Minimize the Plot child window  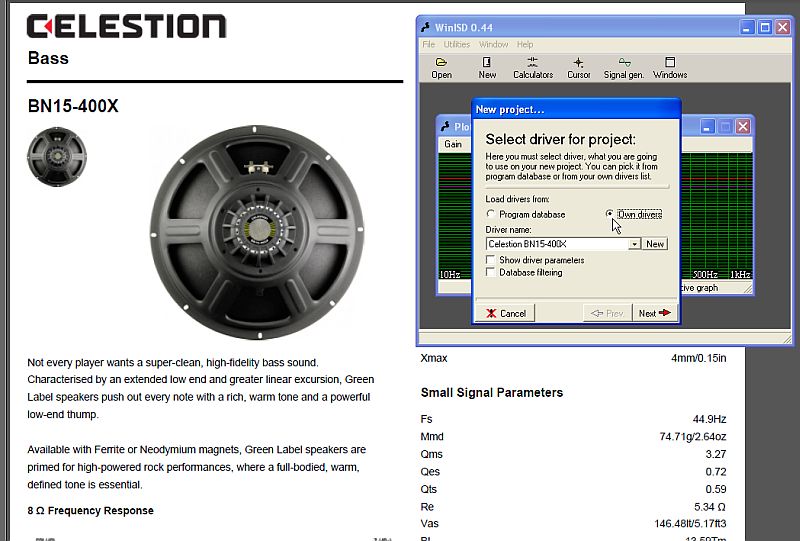(707, 127)
